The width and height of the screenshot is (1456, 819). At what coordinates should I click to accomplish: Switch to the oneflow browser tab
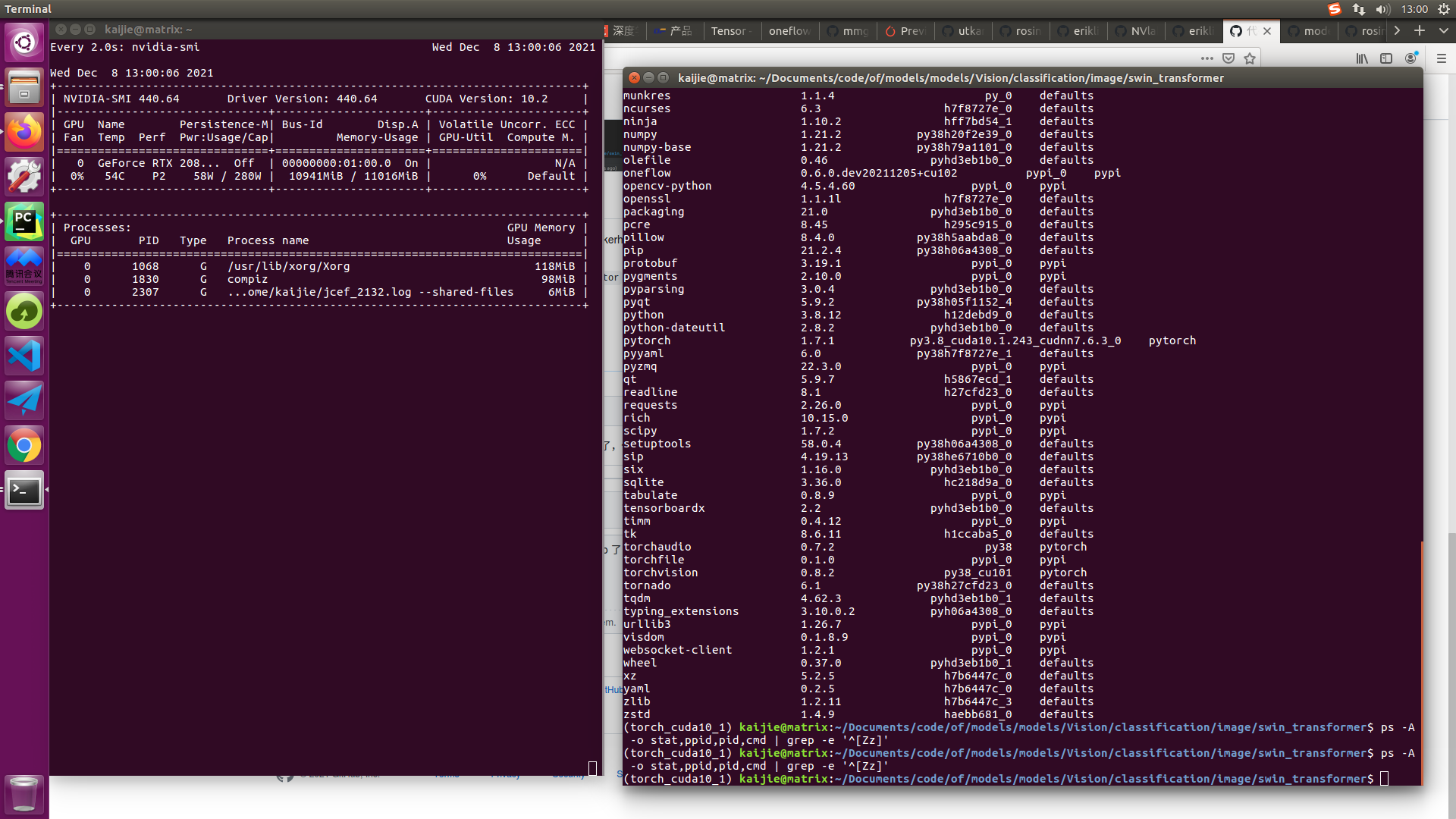(x=789, y=31)
